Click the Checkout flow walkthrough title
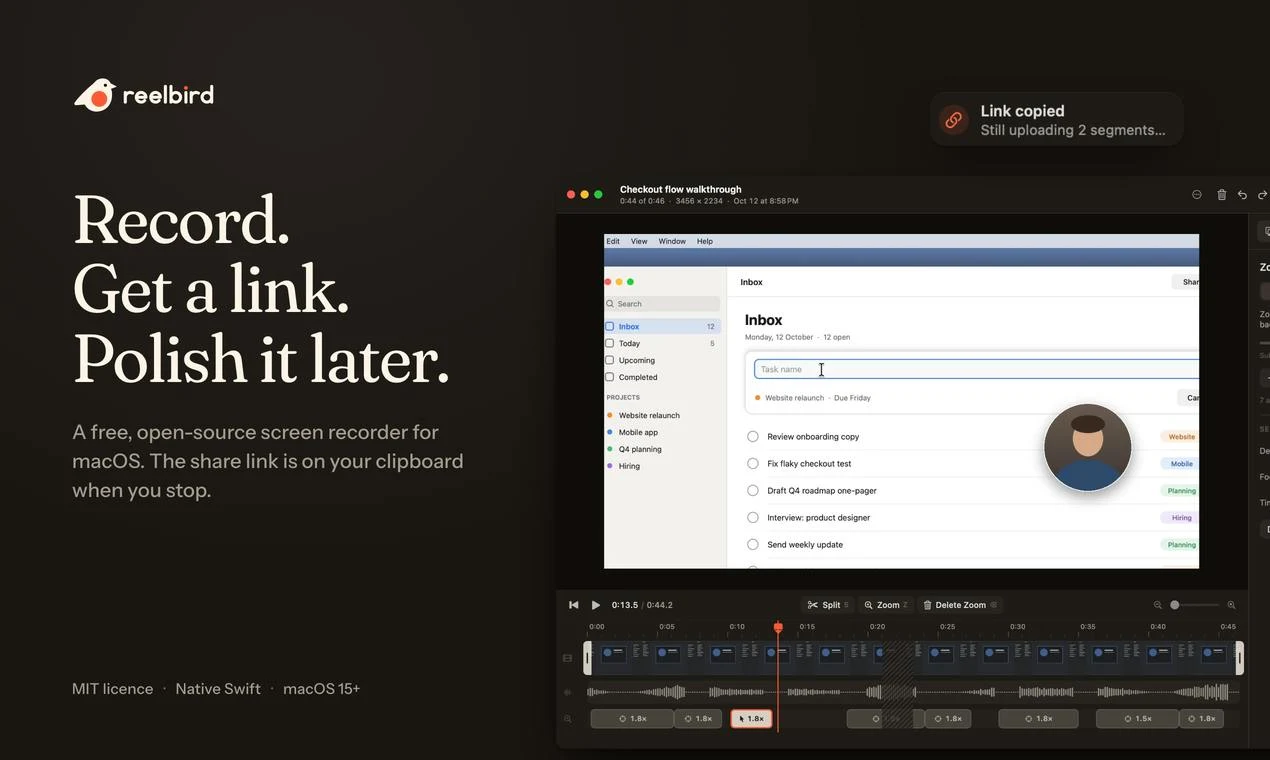 coord(681,189)
